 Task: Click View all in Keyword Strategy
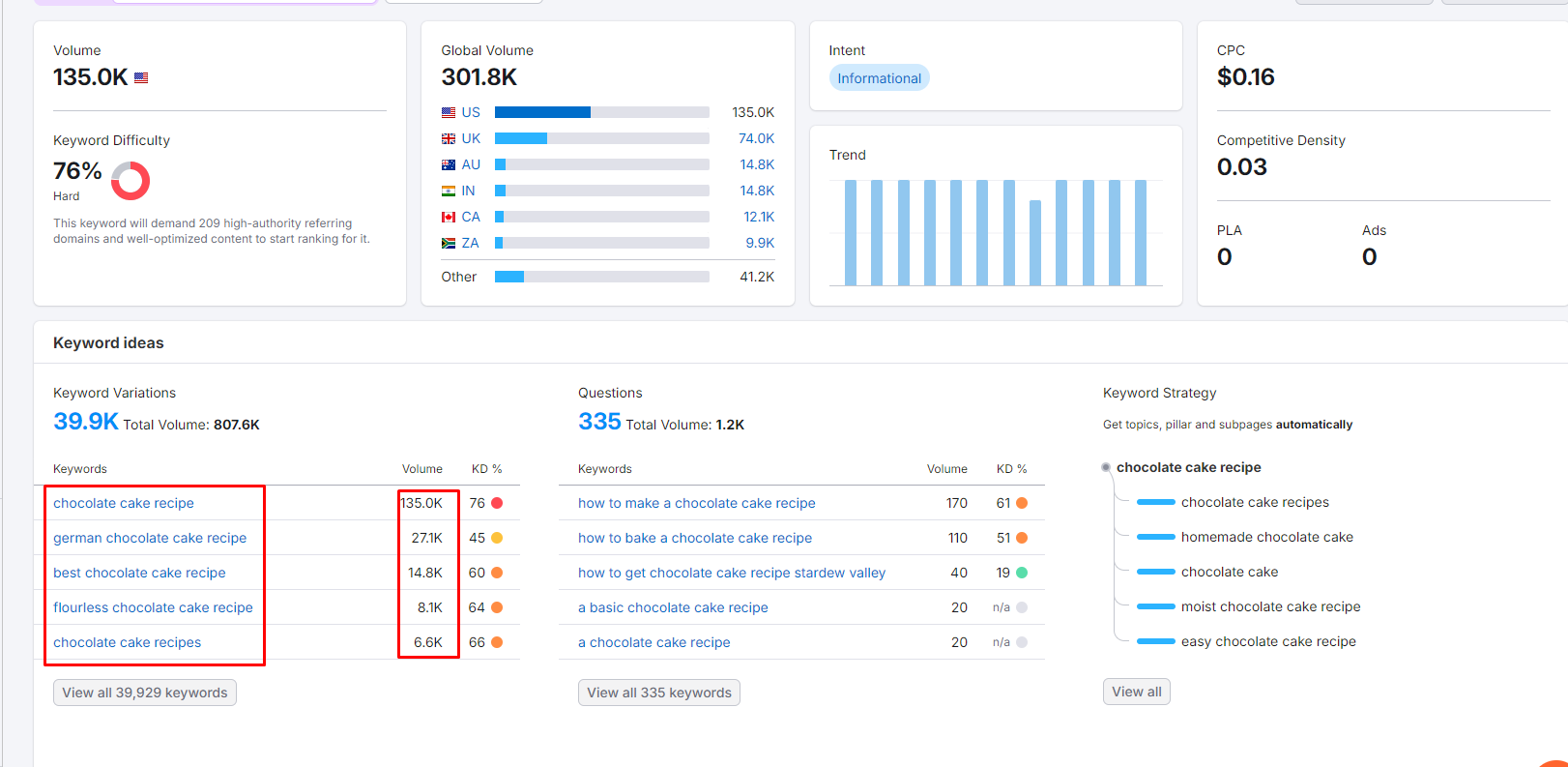pyautogui.click(x=1137, y=692)
